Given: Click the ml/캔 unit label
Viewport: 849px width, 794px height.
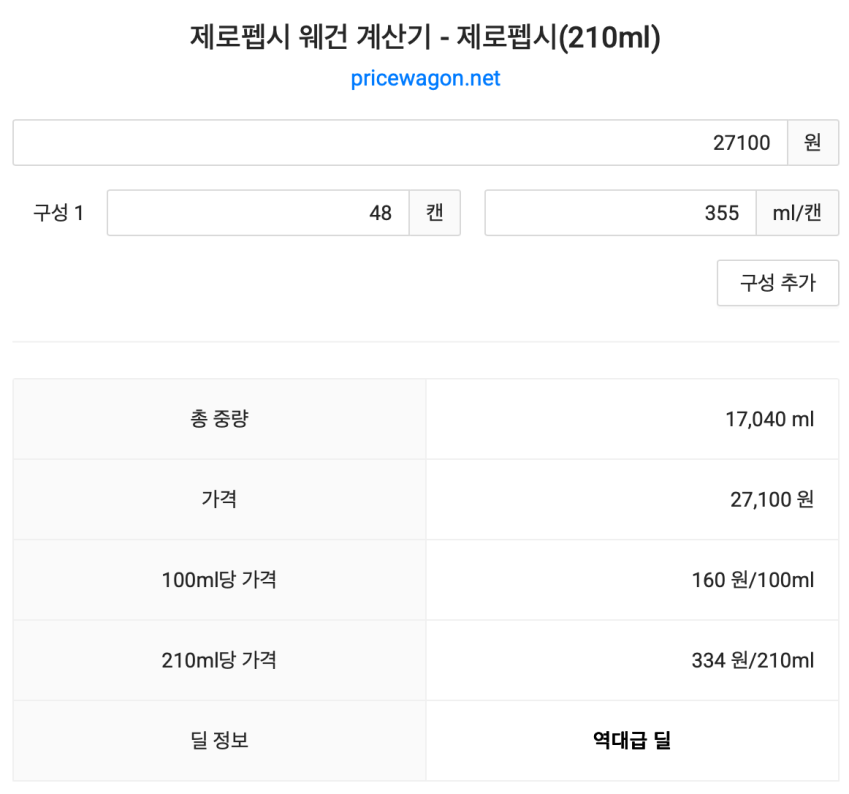Looking at the screenshot, I should tap(797, 213).
